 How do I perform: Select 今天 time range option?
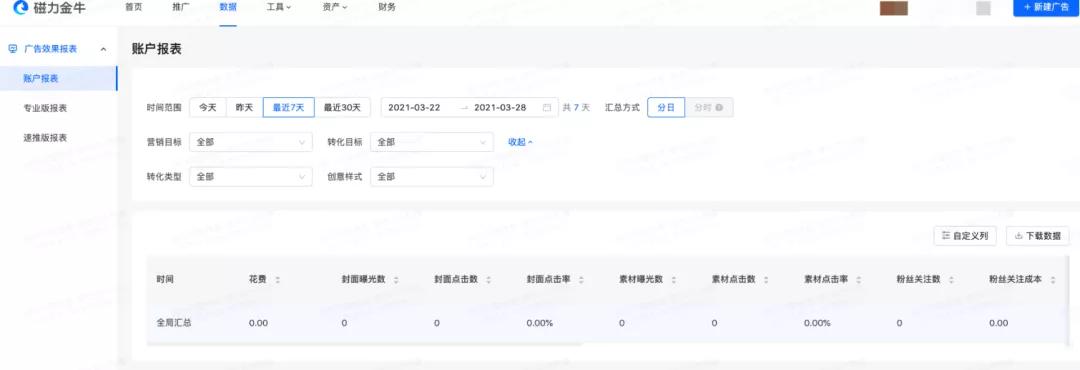[208, 107]
